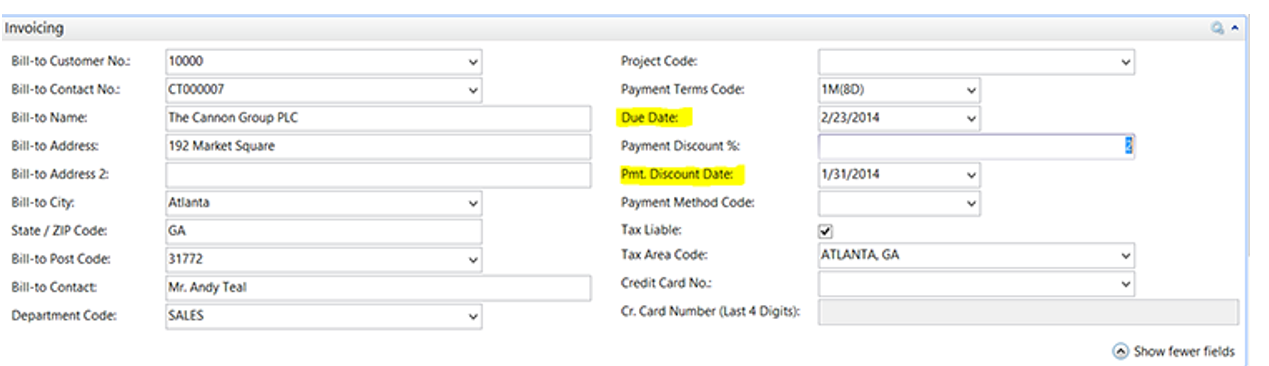Screen dimensions: 1269x366
Task: Open the Payment Method Code dropdown
Action: (x=971, y=203)
